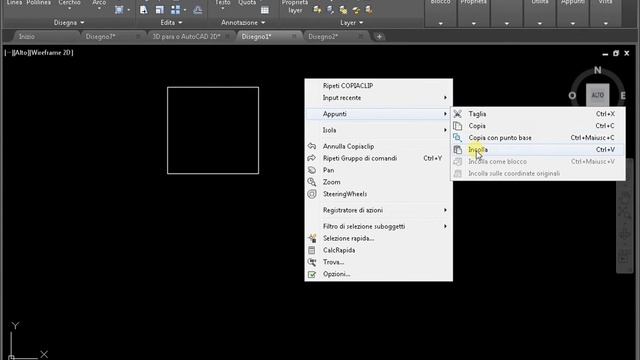
Task: Click the O compass direction on ViewCube
Action: [572, 96]
